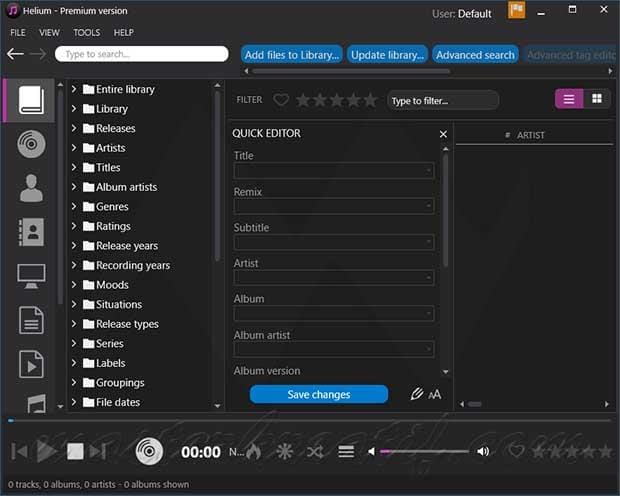The height and width of the screenshot is (496, 620).
Task: Open the Title field dropdown
Action: click(x=429, y=171)
